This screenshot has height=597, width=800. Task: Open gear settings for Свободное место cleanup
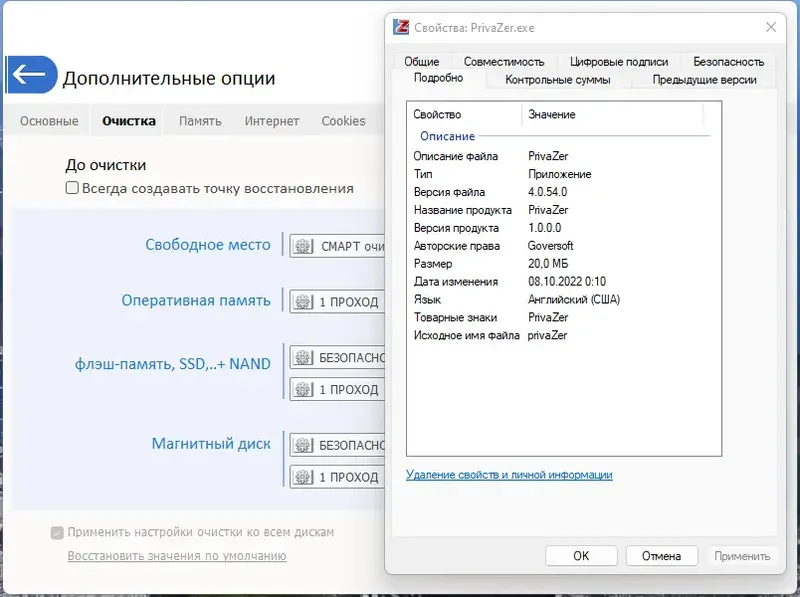[302, 245]
